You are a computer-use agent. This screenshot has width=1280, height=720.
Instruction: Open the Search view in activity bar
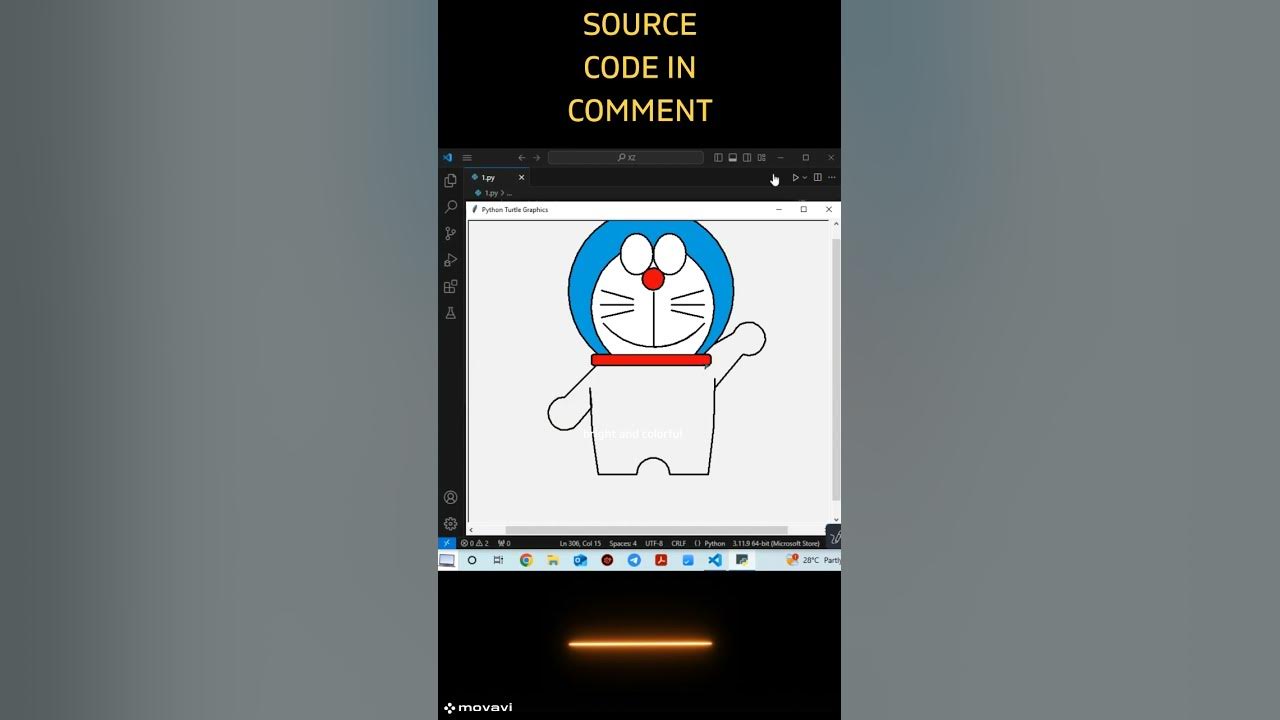450,207
